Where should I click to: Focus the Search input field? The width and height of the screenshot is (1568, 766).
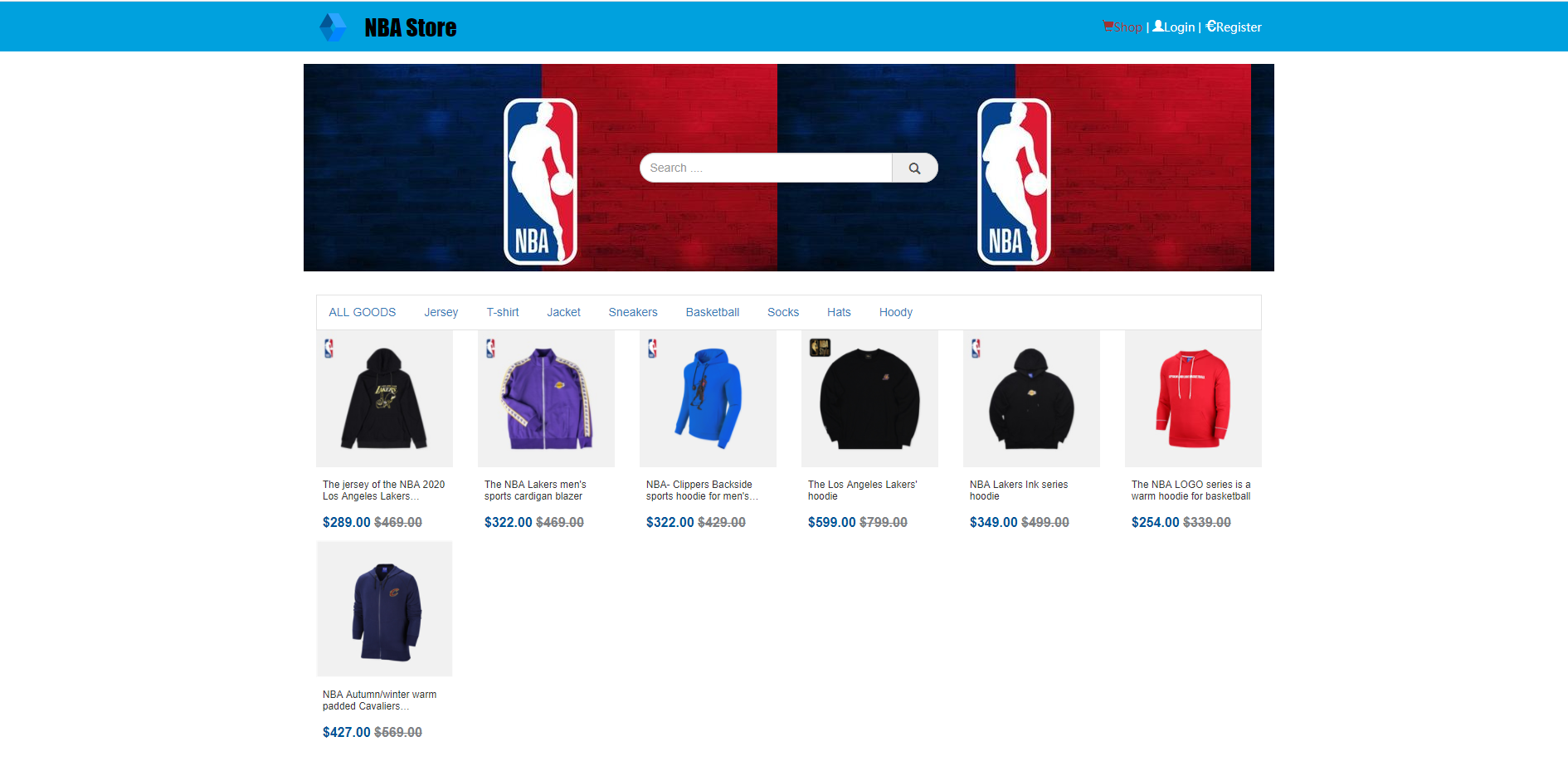[x=767, y=168]
